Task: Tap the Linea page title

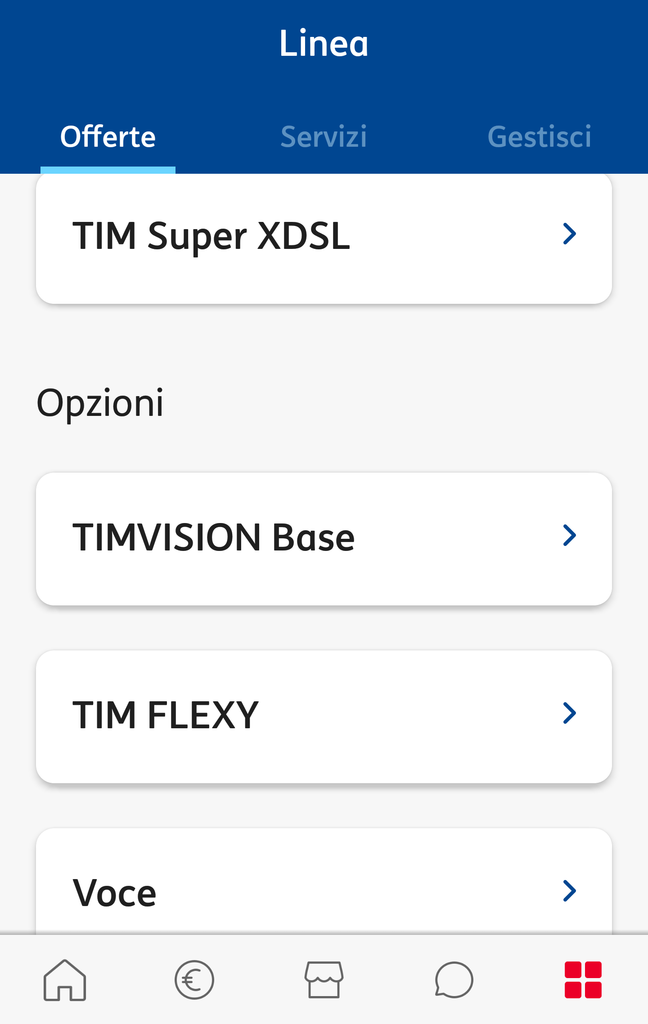Action: 324,43
